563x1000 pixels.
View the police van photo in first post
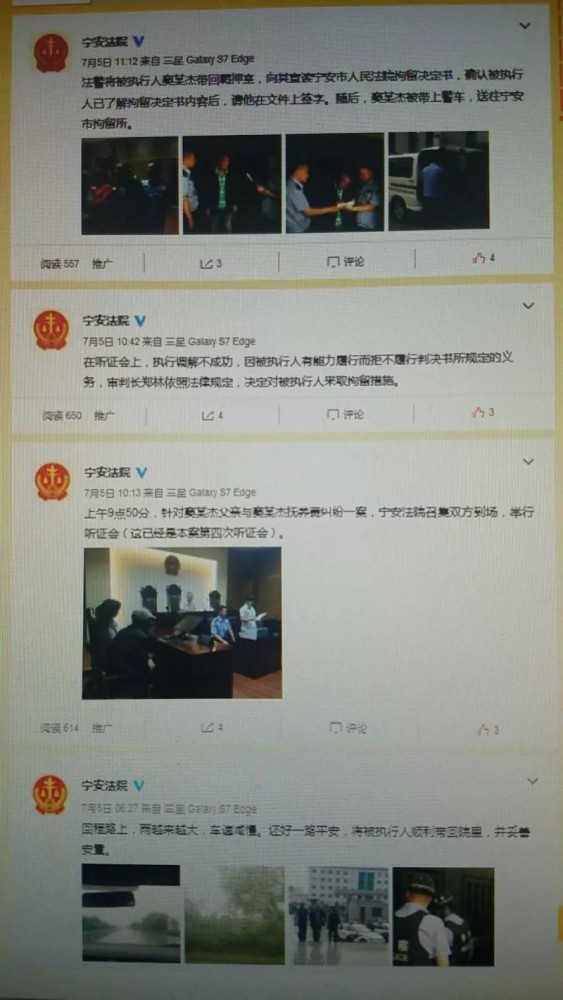pos(439,180)
